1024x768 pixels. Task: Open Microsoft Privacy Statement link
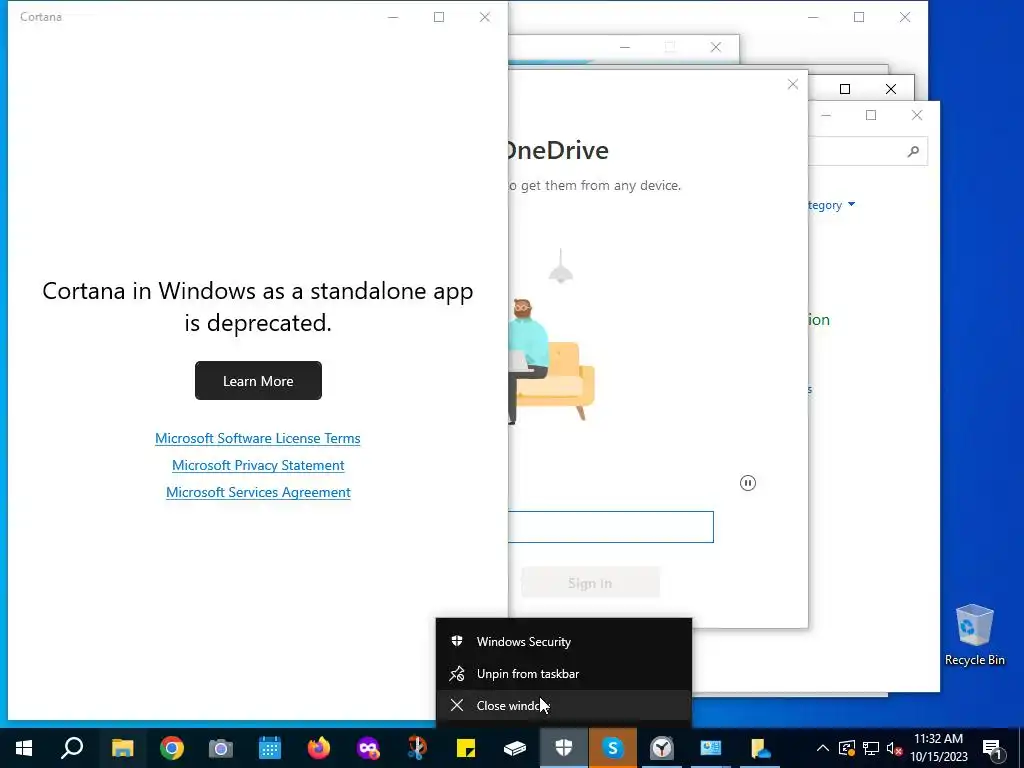click(x=258, y=465)
